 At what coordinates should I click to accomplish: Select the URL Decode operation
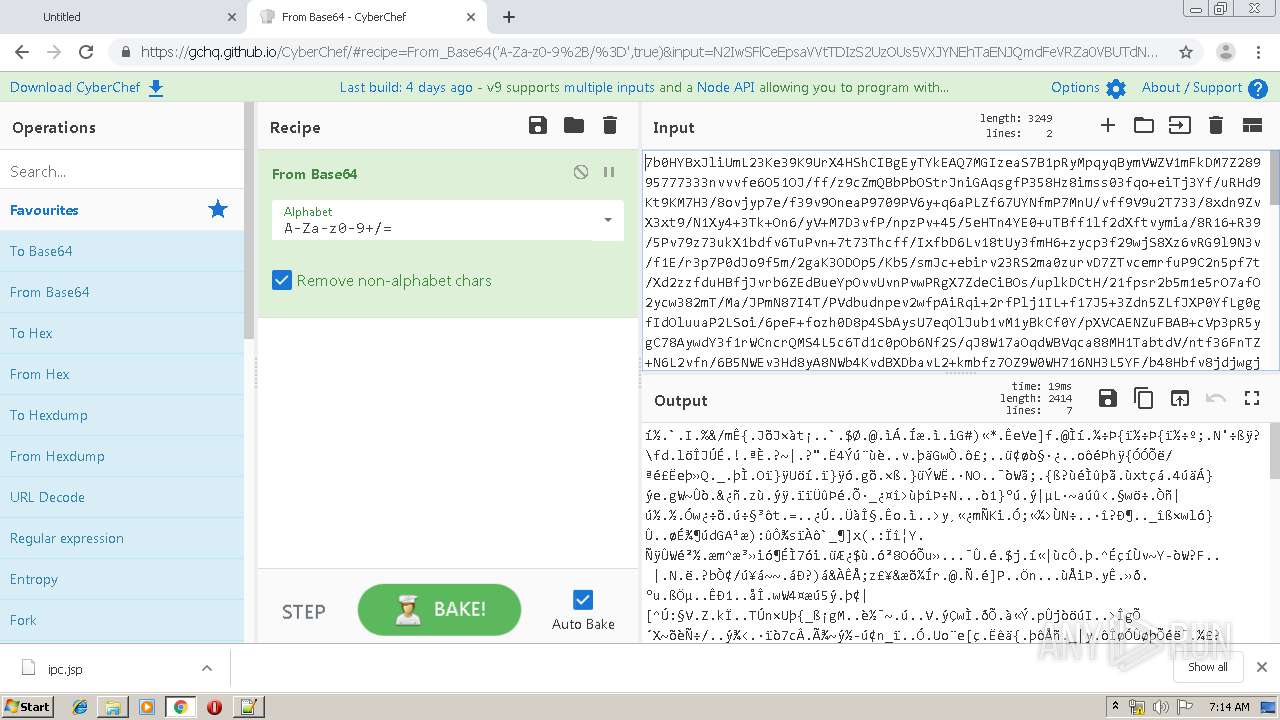tap(122, 497)
